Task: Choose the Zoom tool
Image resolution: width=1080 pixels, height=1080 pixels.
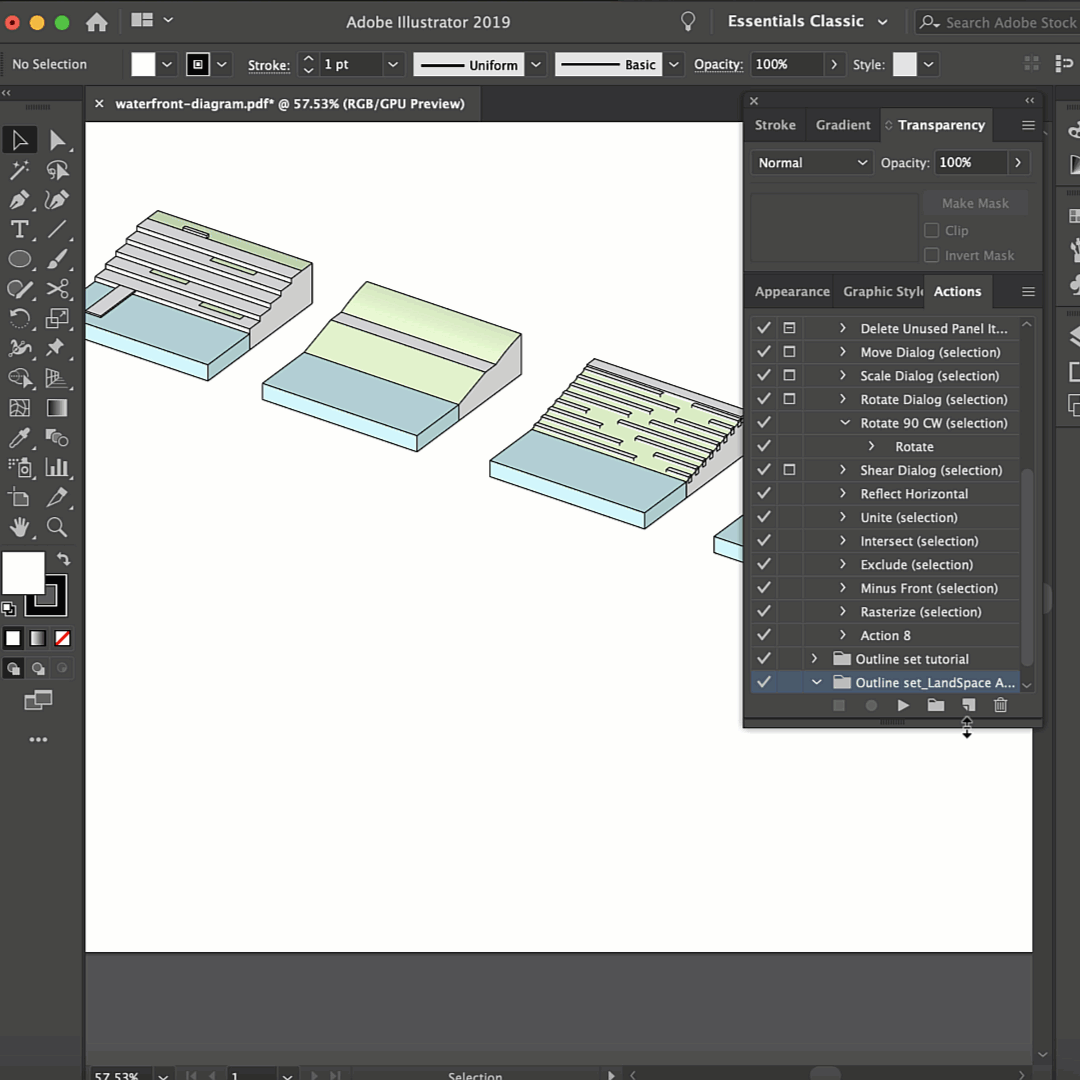Action: point(57,527)
